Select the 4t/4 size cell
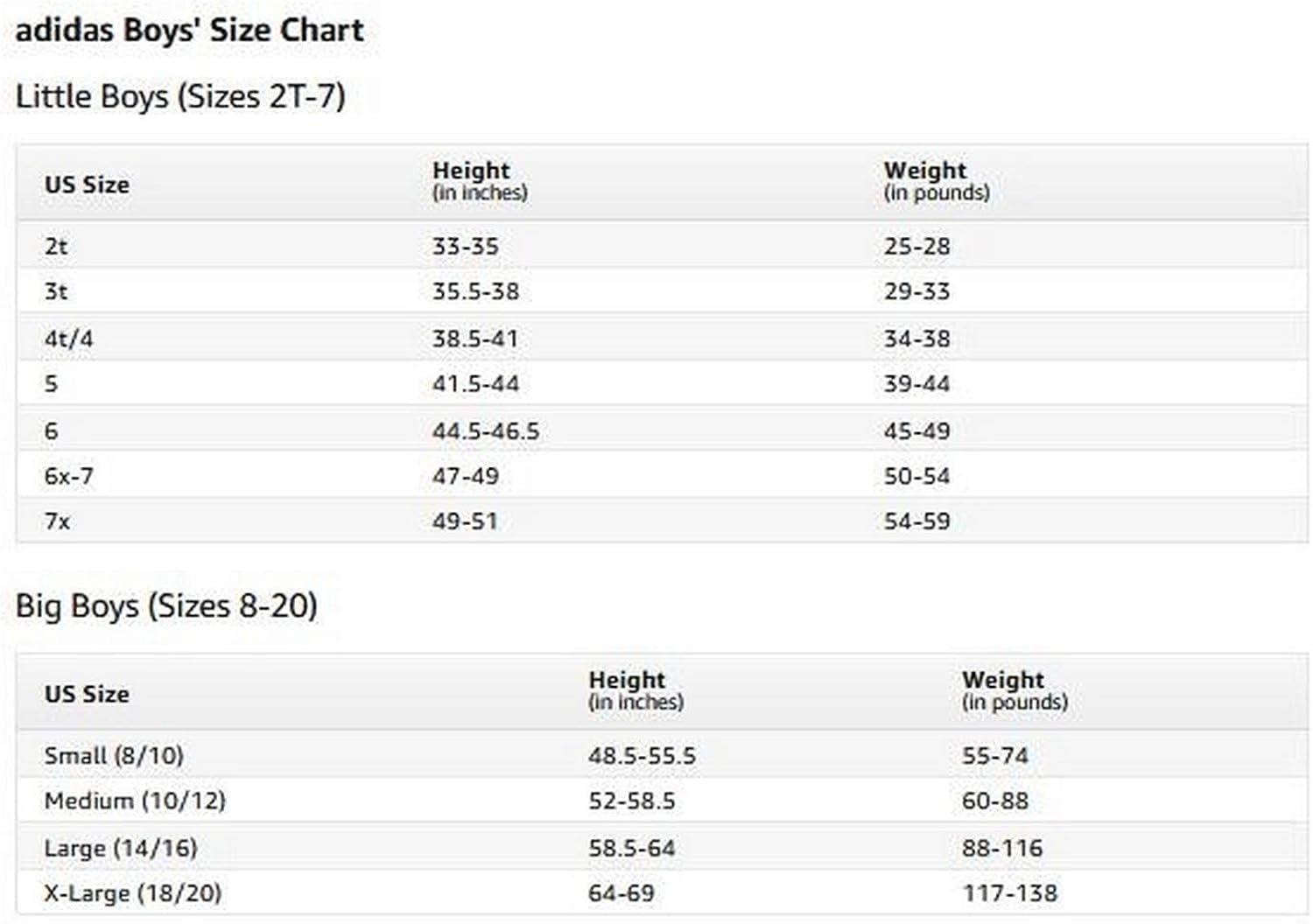The height and width of the screenshot is (924, 1313). point(68,339)
